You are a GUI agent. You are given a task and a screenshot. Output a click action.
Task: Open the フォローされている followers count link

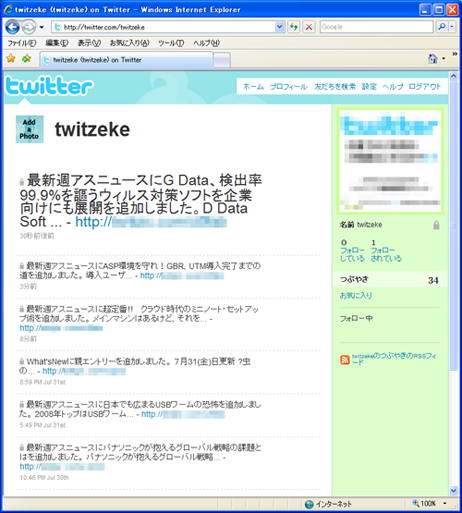tap(386, 250)
